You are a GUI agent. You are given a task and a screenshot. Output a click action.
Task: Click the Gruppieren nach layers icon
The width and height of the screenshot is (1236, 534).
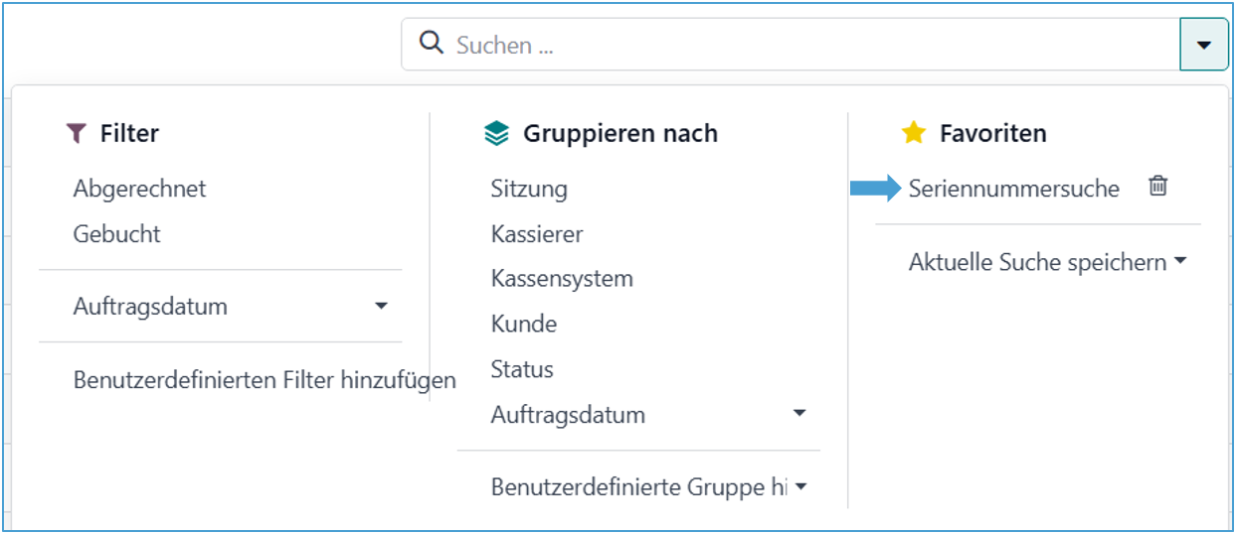(496, 134)
